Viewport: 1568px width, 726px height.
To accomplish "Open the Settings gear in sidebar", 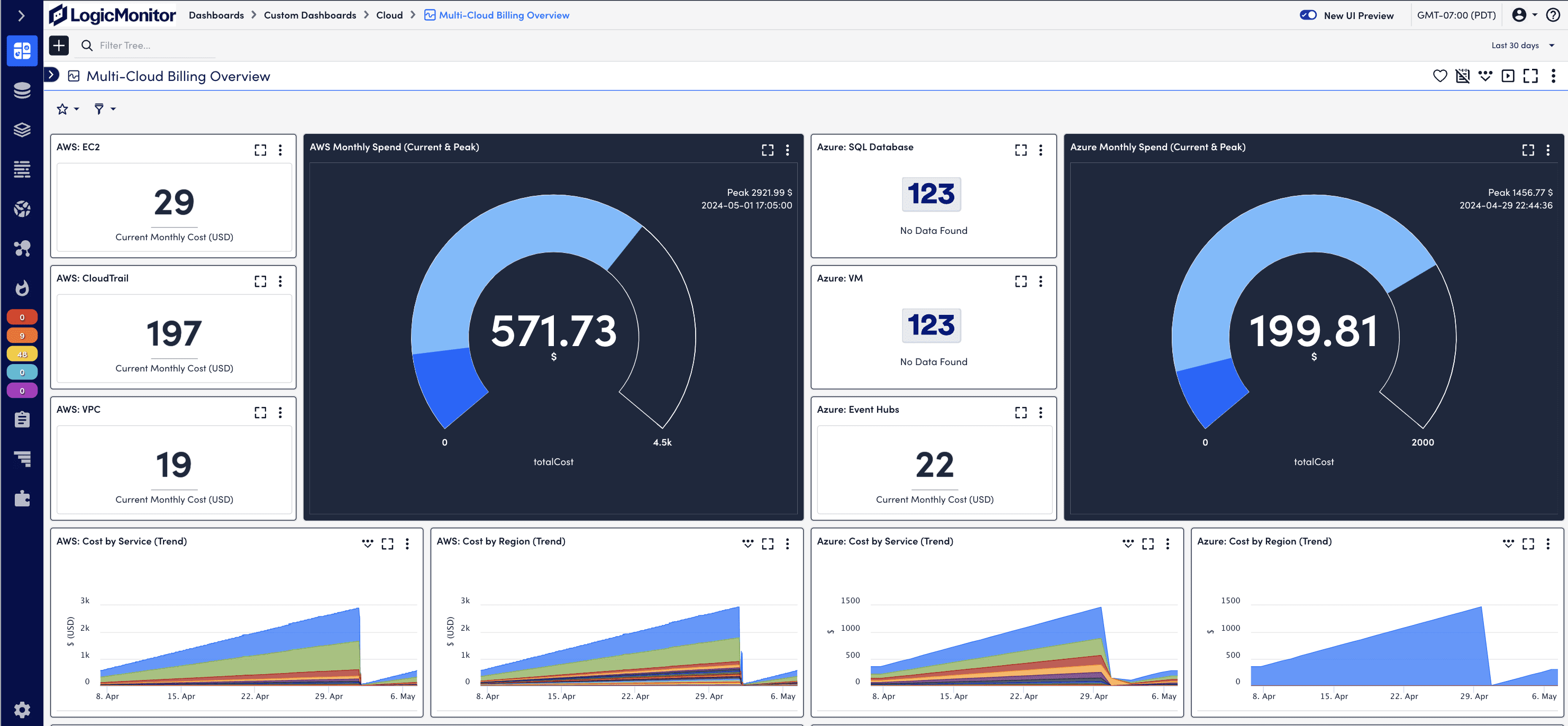I will click(22, 710).
